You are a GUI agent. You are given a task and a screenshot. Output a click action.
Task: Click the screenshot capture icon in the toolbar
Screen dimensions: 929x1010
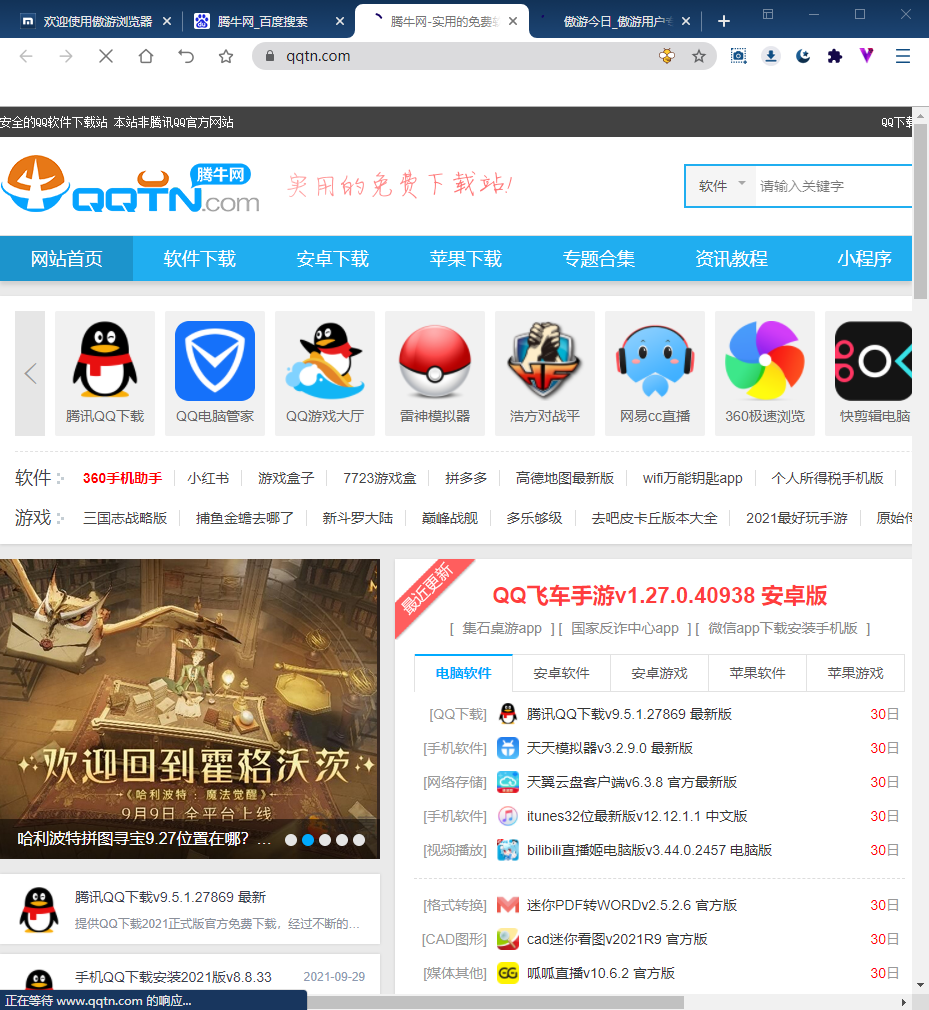738,56
